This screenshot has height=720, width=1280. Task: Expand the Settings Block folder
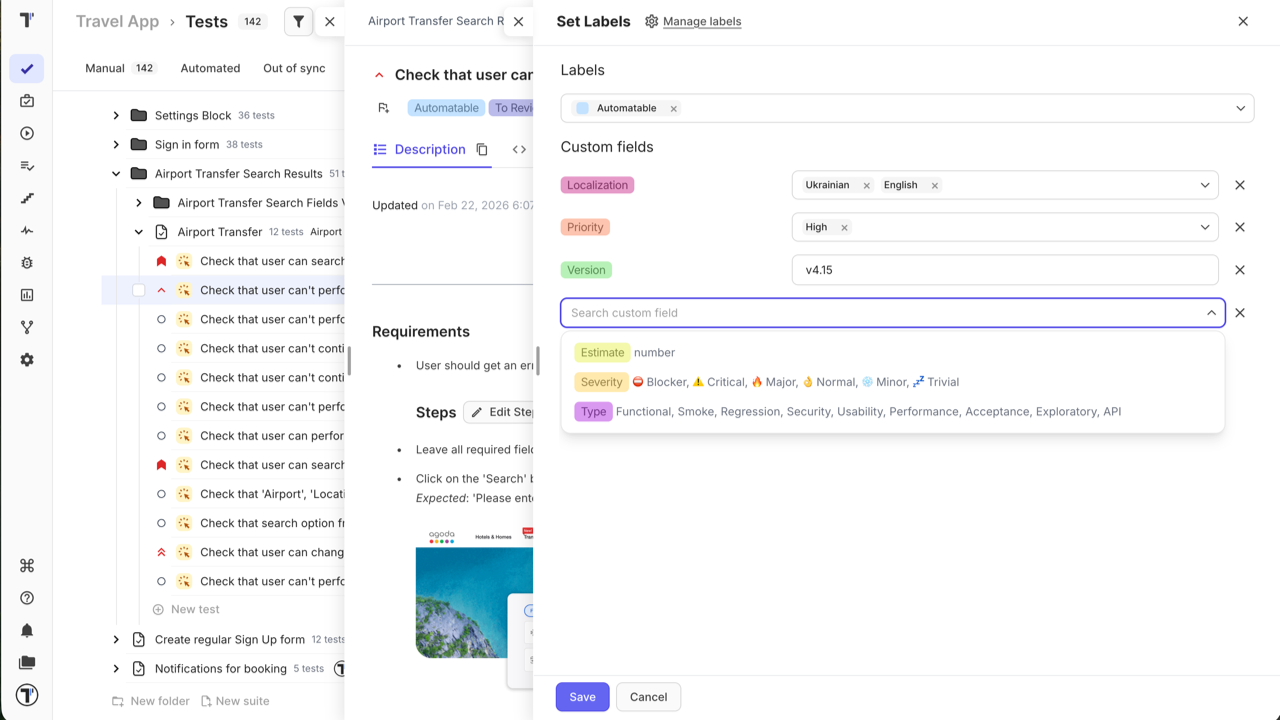[116, 115]
